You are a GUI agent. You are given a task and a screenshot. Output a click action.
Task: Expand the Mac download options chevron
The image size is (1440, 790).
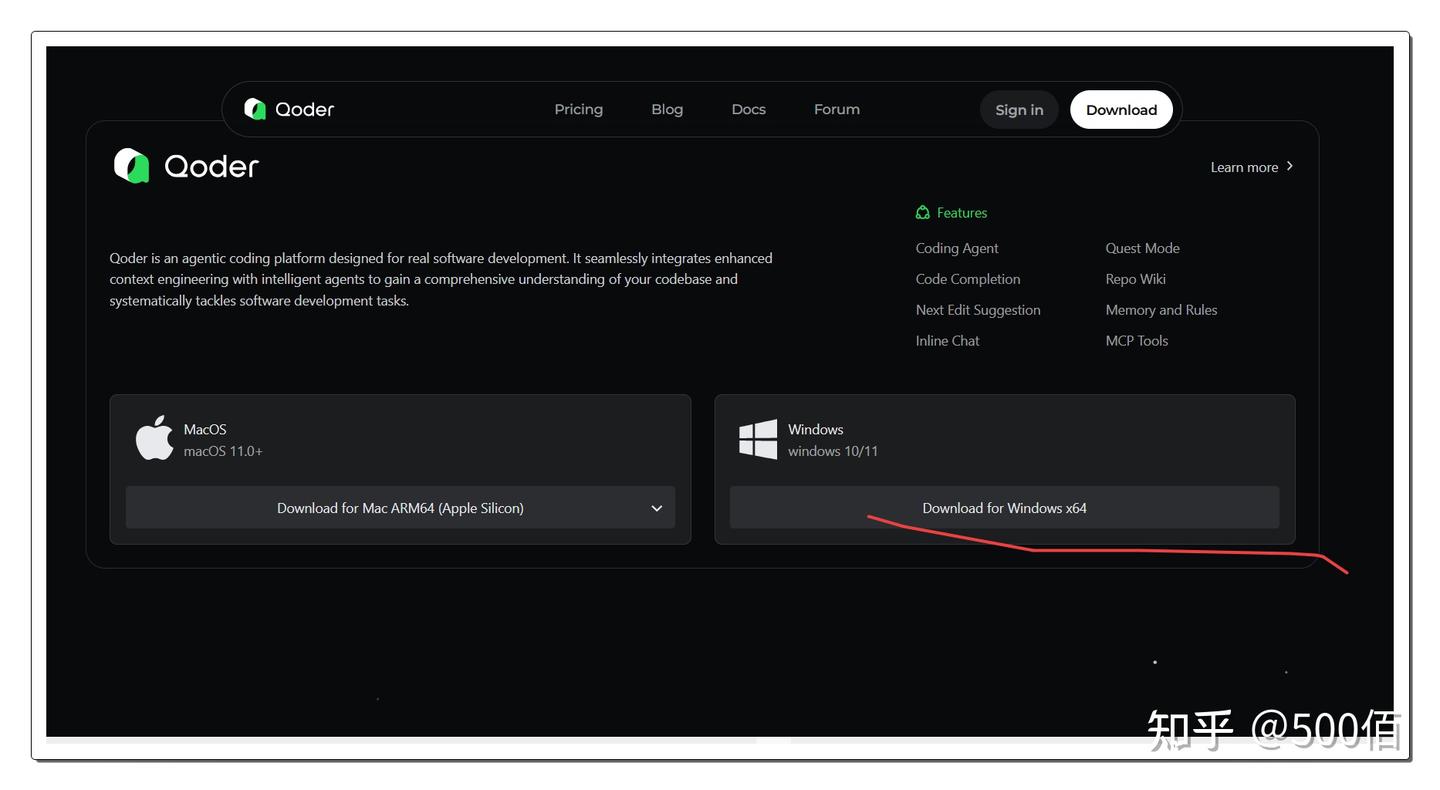[657, 508]
